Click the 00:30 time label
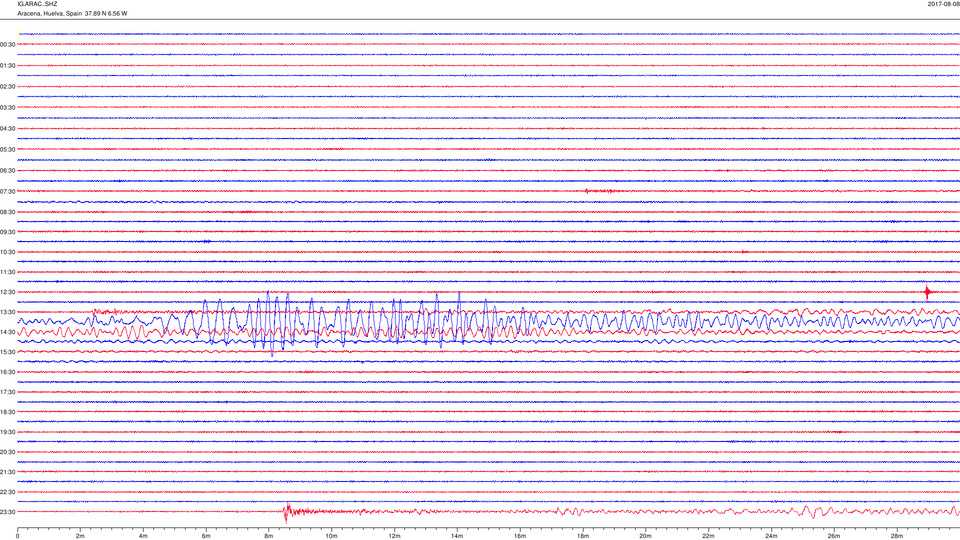Screen dimensions: 960x540 pos(7,45)
